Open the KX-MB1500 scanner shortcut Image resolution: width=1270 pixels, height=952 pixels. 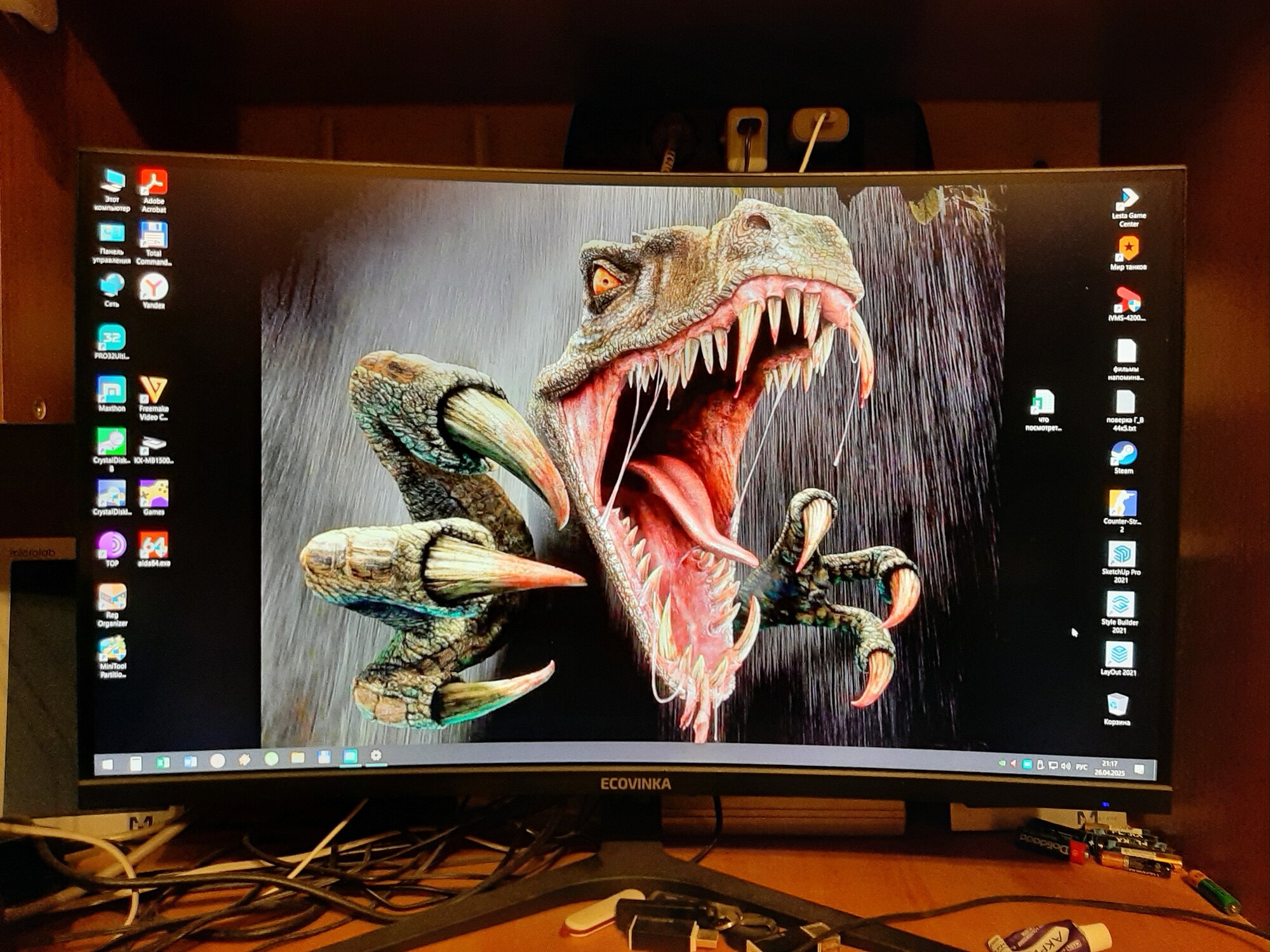click(x=153, y=449)
